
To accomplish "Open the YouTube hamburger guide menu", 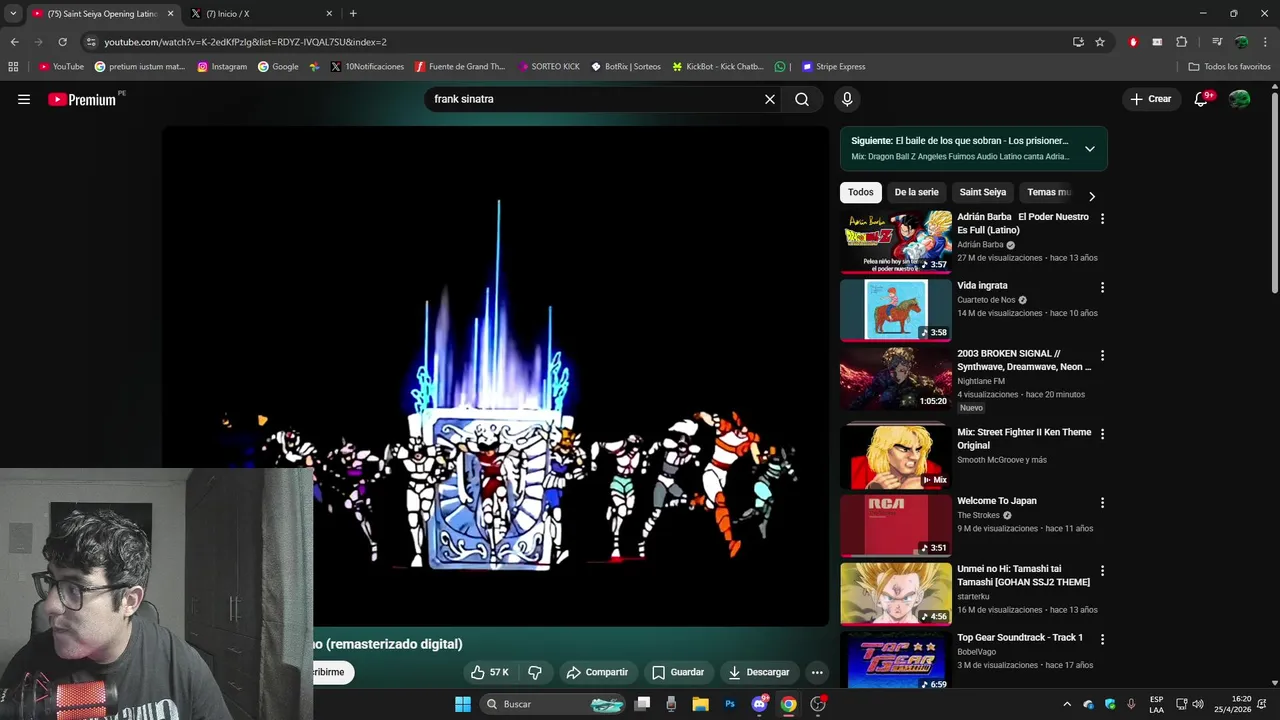I will tap(24, 99).
